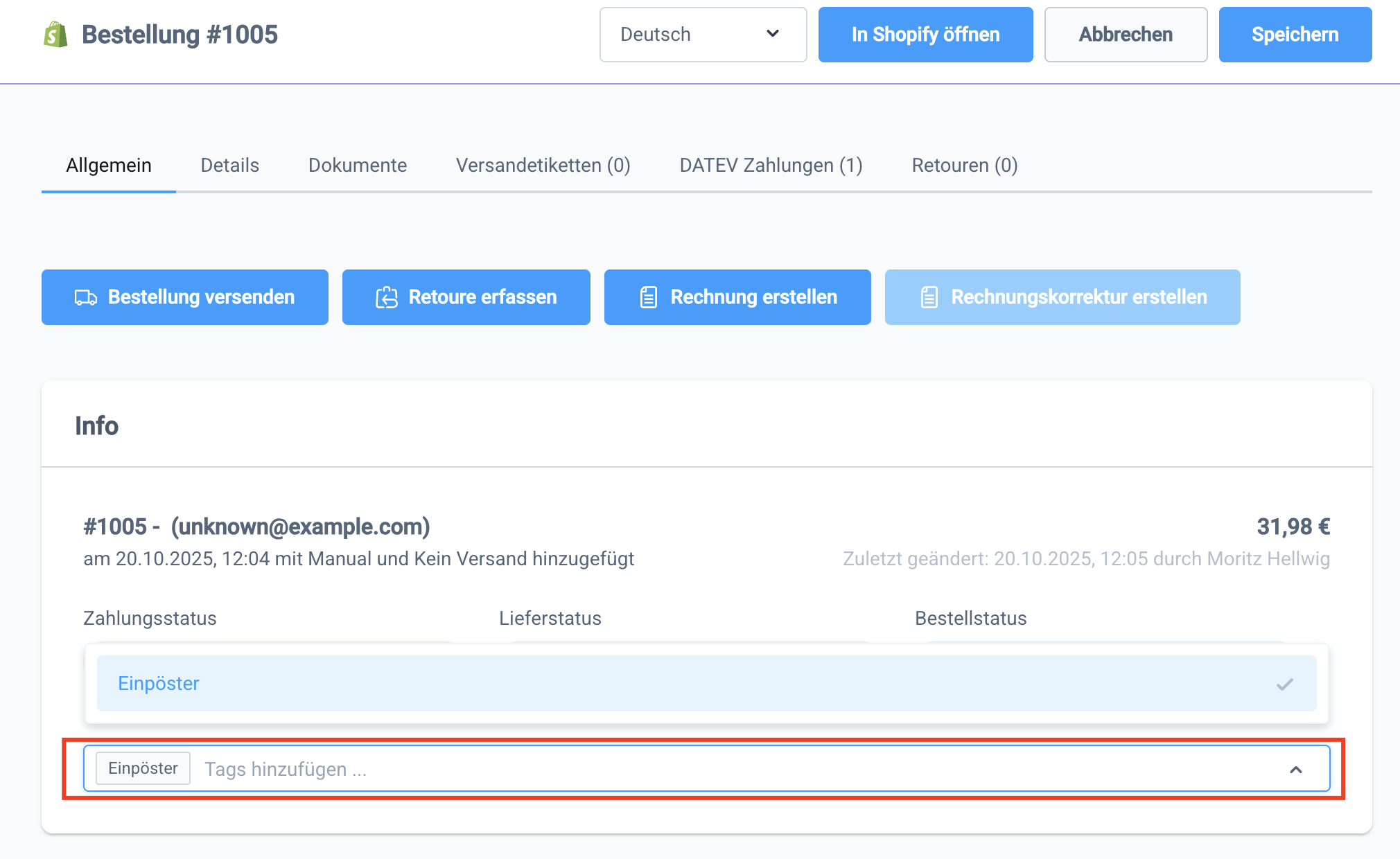
Task: Collapse the tags dropdown with chevron arrow
Action: [x=1295, y=770]
